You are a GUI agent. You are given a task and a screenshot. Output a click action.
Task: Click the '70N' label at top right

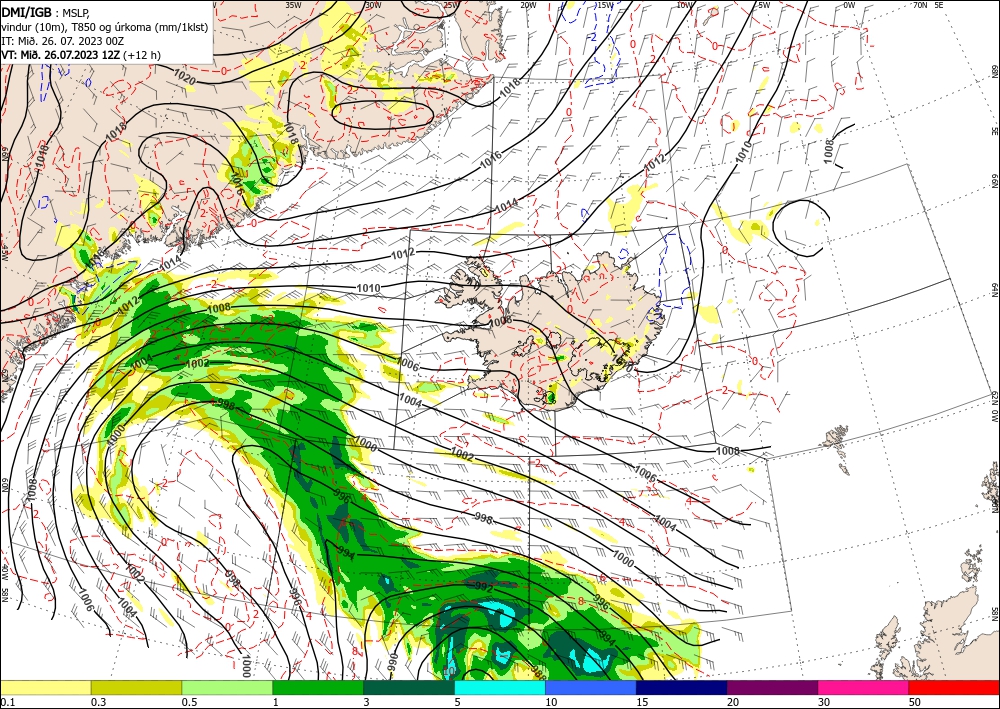920,5
